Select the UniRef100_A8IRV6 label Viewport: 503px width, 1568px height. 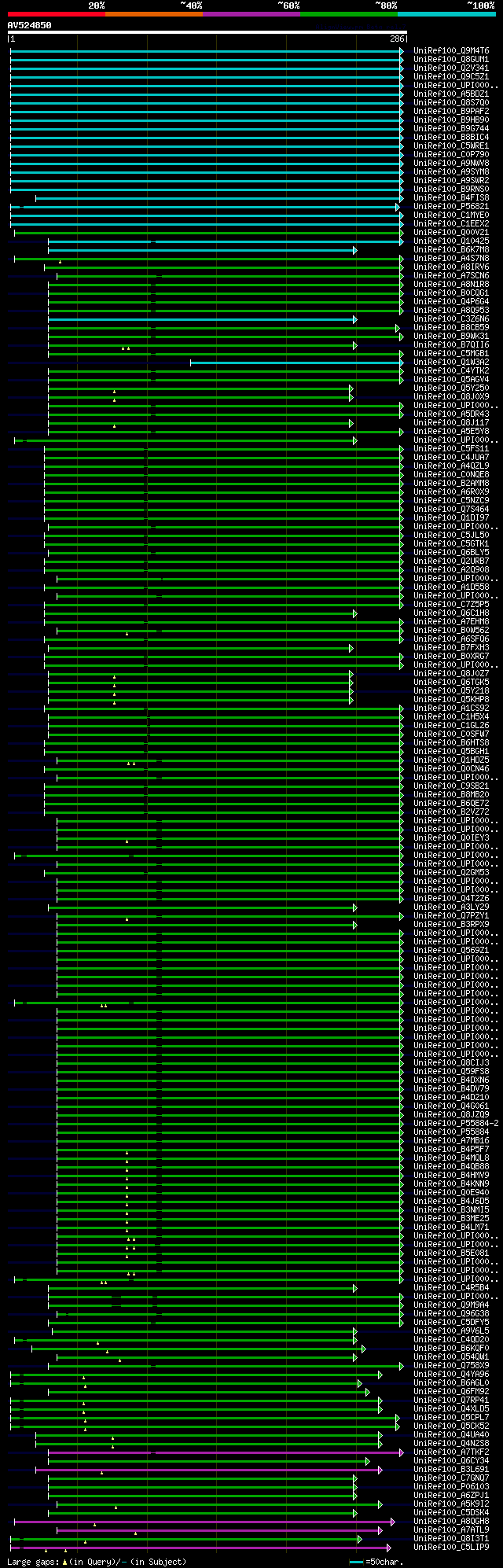[451, 267]
